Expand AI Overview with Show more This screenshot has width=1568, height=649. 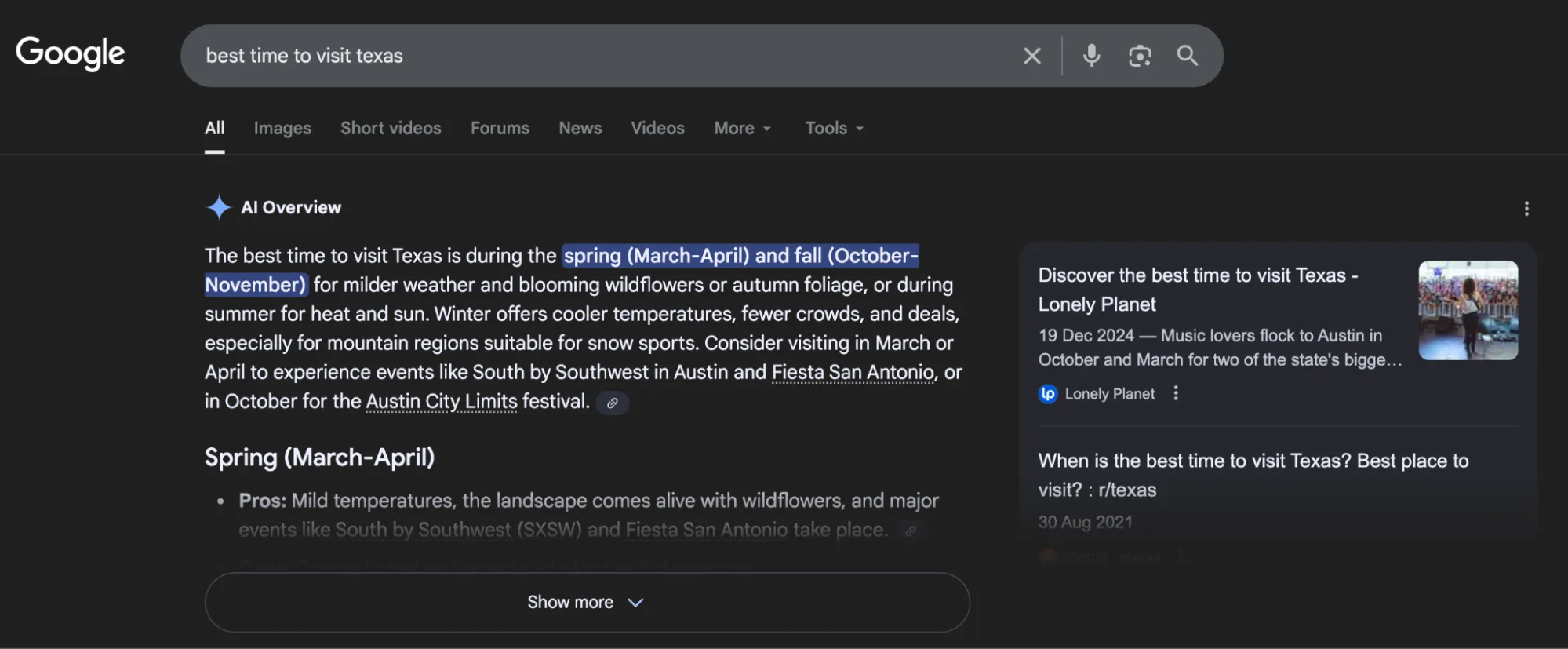point(587,602)
